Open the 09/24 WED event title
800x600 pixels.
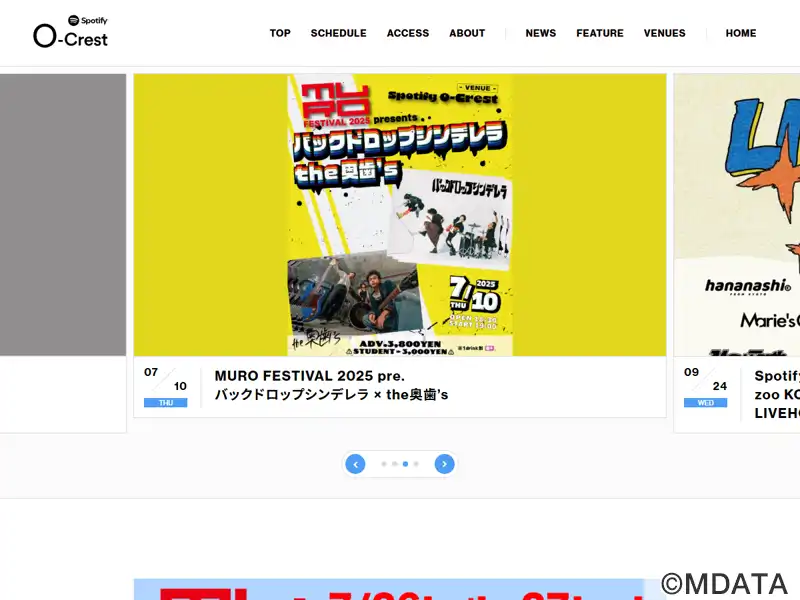777,394
